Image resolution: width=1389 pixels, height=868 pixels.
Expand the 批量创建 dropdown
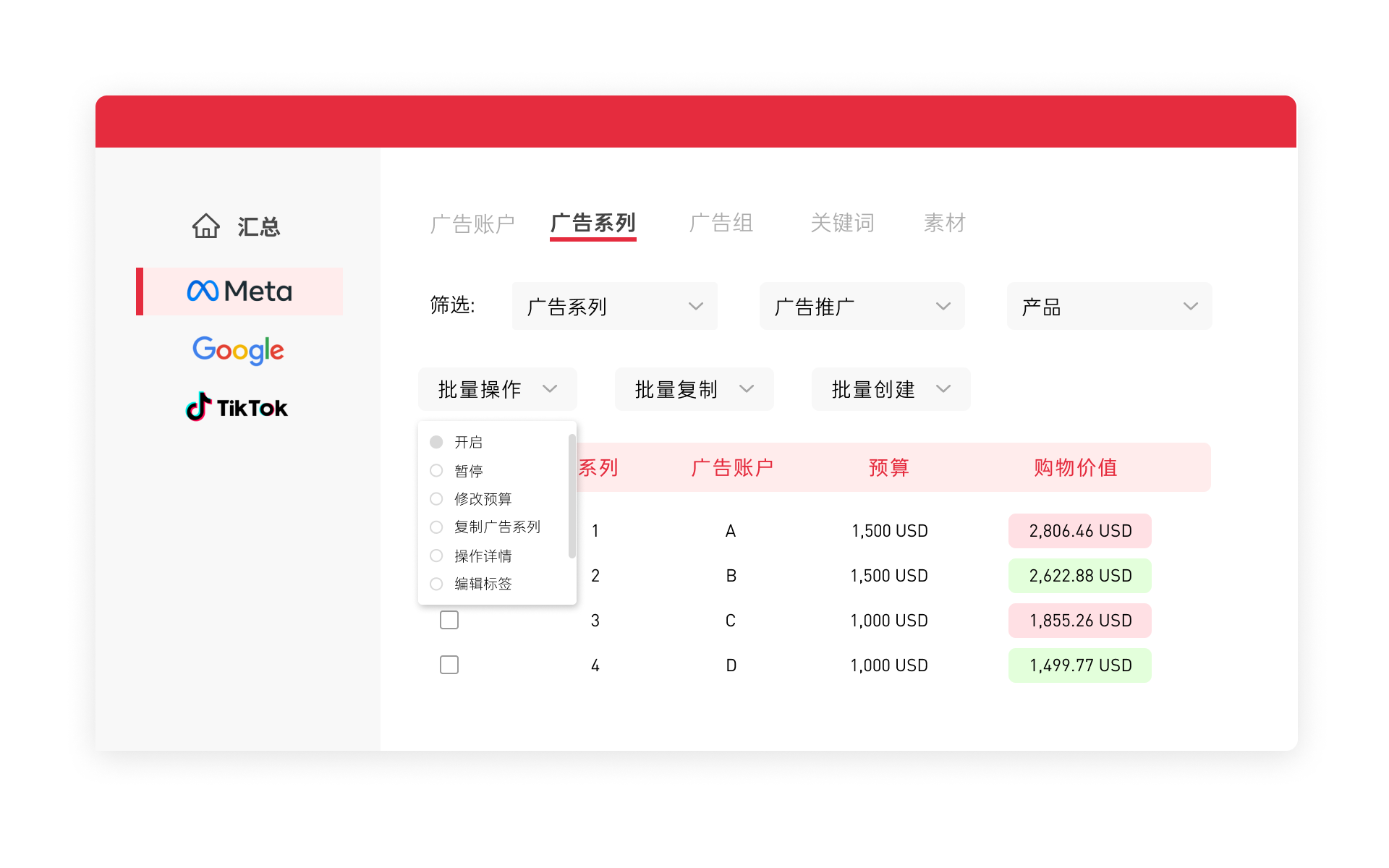[x=891, y=389]
